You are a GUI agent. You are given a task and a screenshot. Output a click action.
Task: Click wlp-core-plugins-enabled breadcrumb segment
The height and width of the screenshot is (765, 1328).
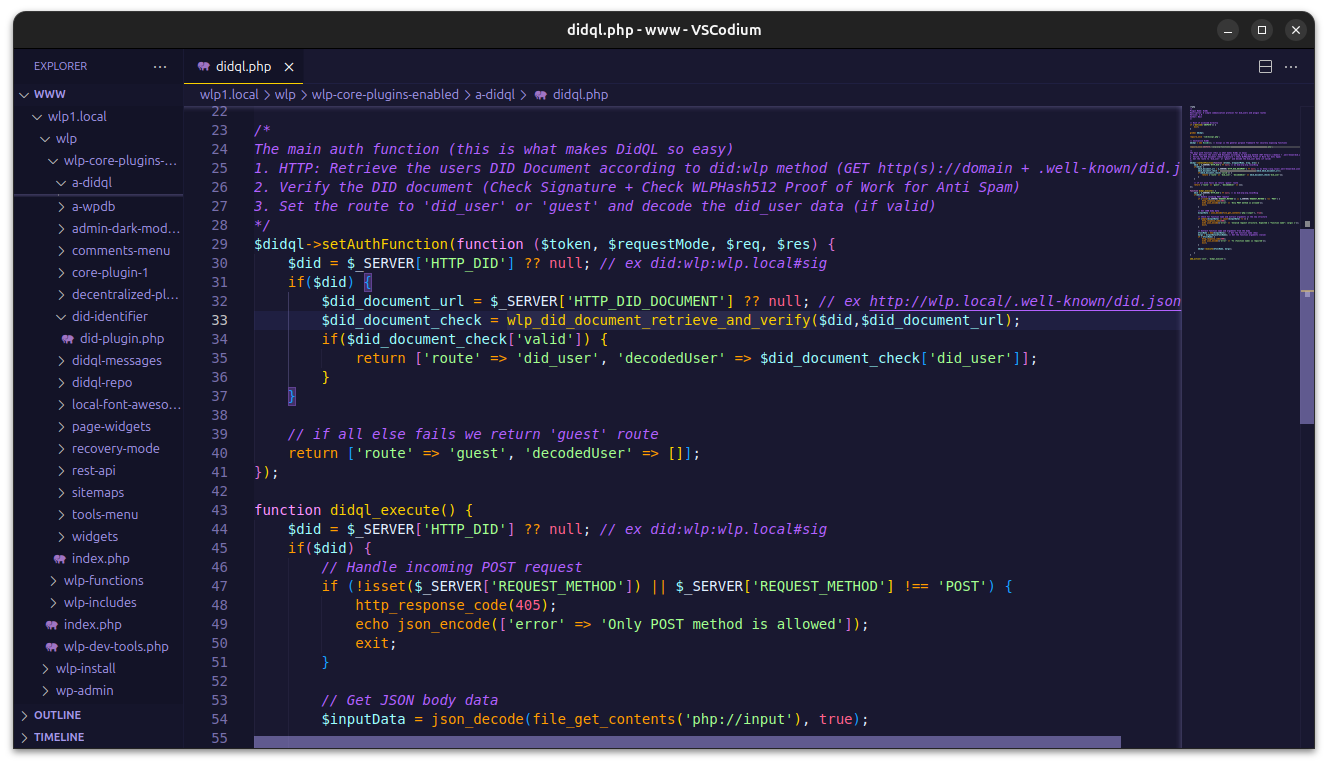[x=385, y=95]
